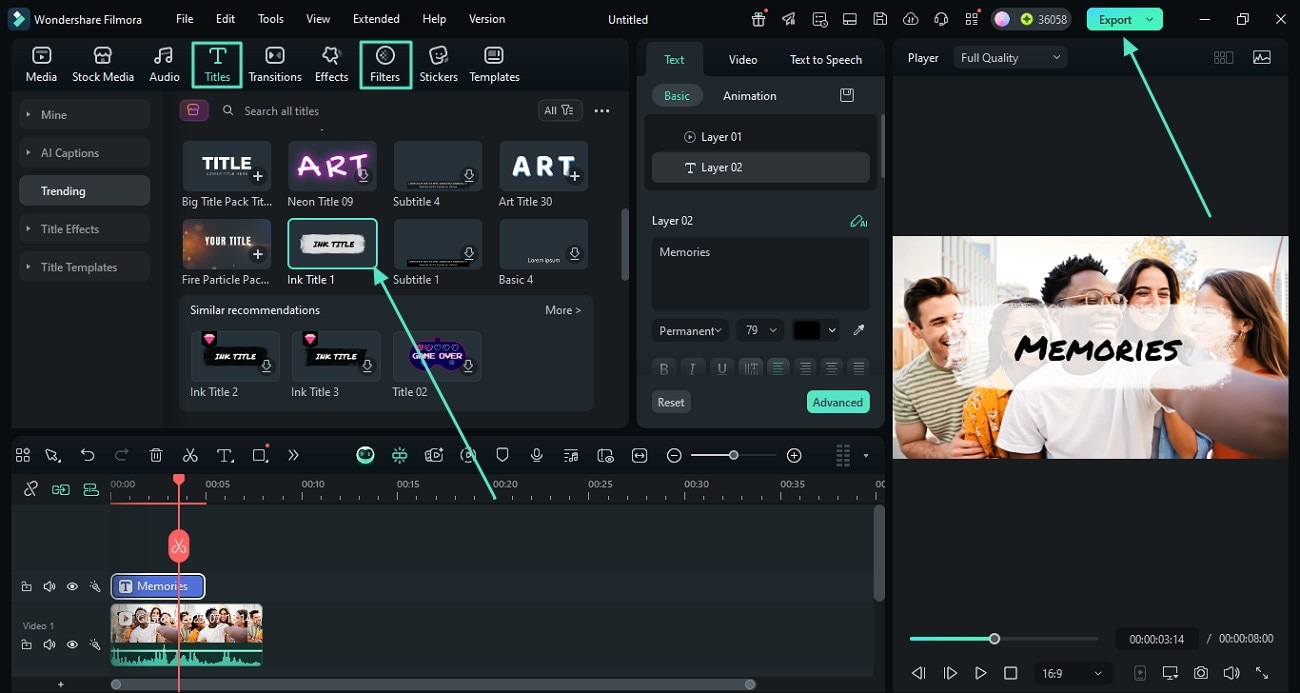Open the 16:9 aspect ratio dropdown
1300x693 pixels.
click(1072, 673)
